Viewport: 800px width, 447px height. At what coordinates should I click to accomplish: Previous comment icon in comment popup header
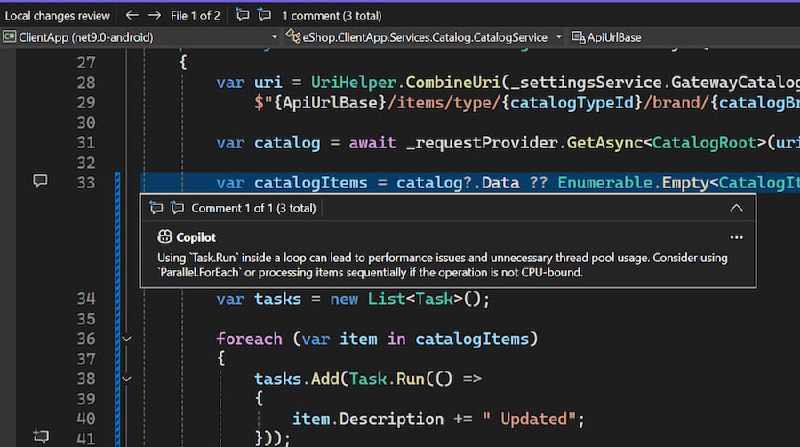pos(156,208)
